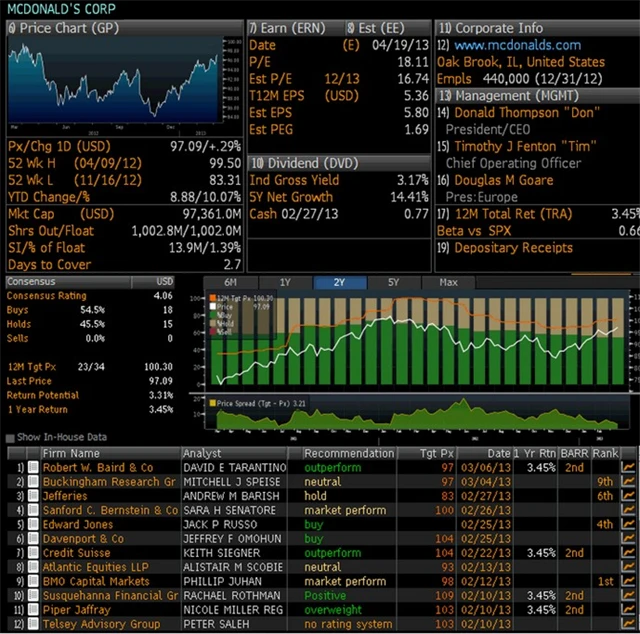Switch the chart to the 5Y tab
The height and width of the screenshot is (634, 640).
tap(392, 282)
